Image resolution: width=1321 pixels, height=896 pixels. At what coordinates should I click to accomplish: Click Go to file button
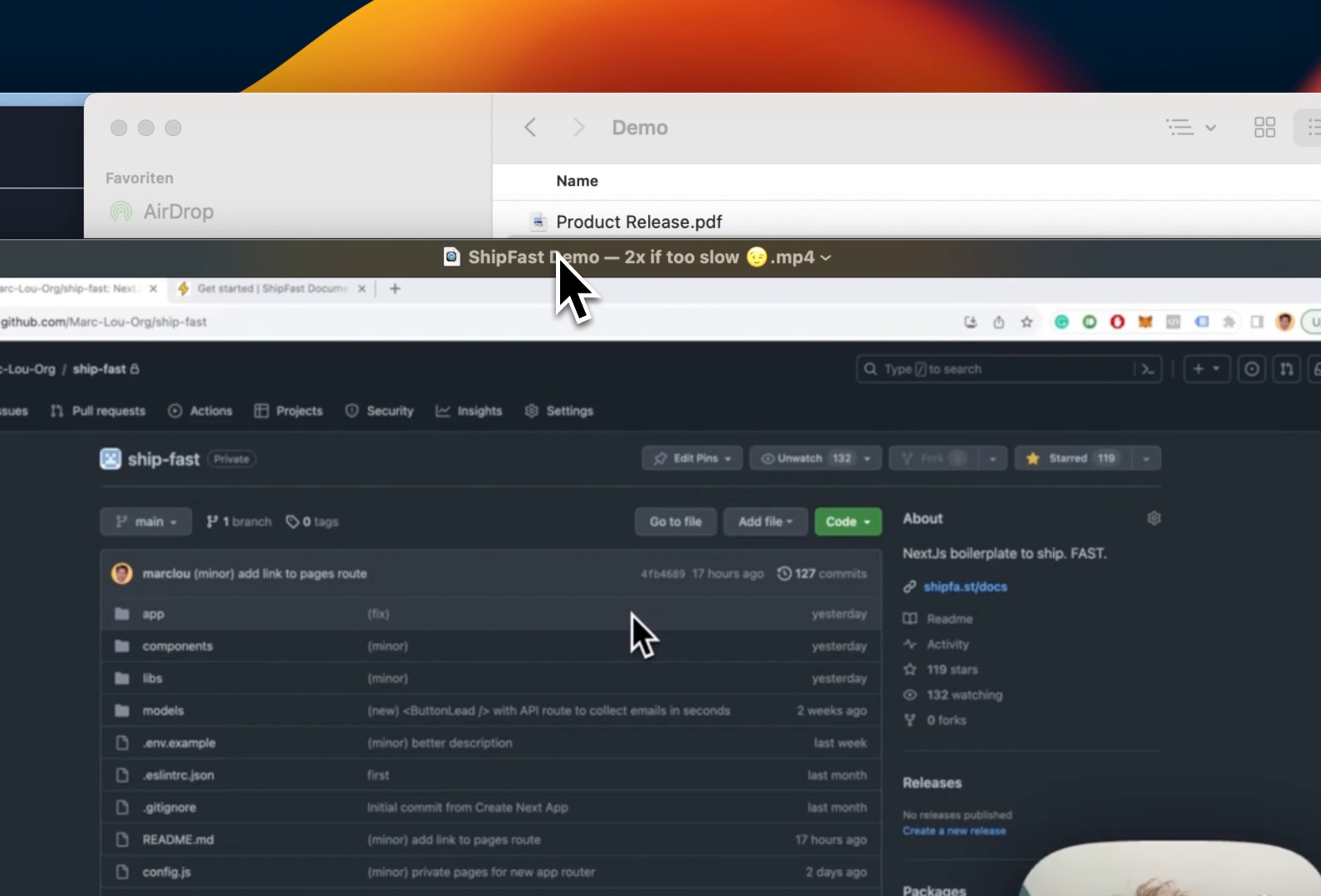click(675, 522)
